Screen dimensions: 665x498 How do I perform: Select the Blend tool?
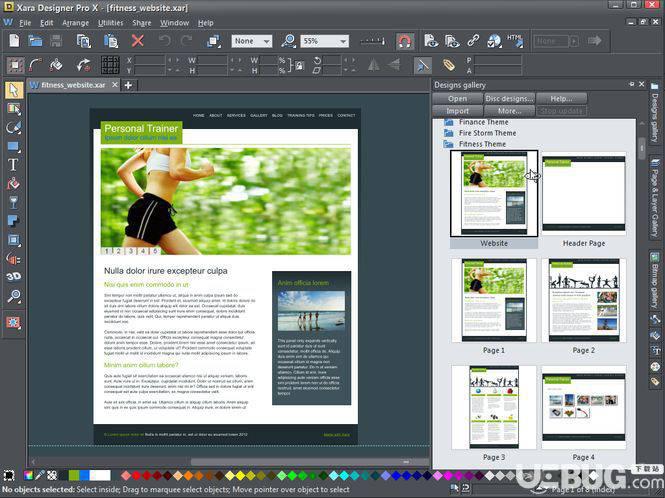tap(14, 258)
